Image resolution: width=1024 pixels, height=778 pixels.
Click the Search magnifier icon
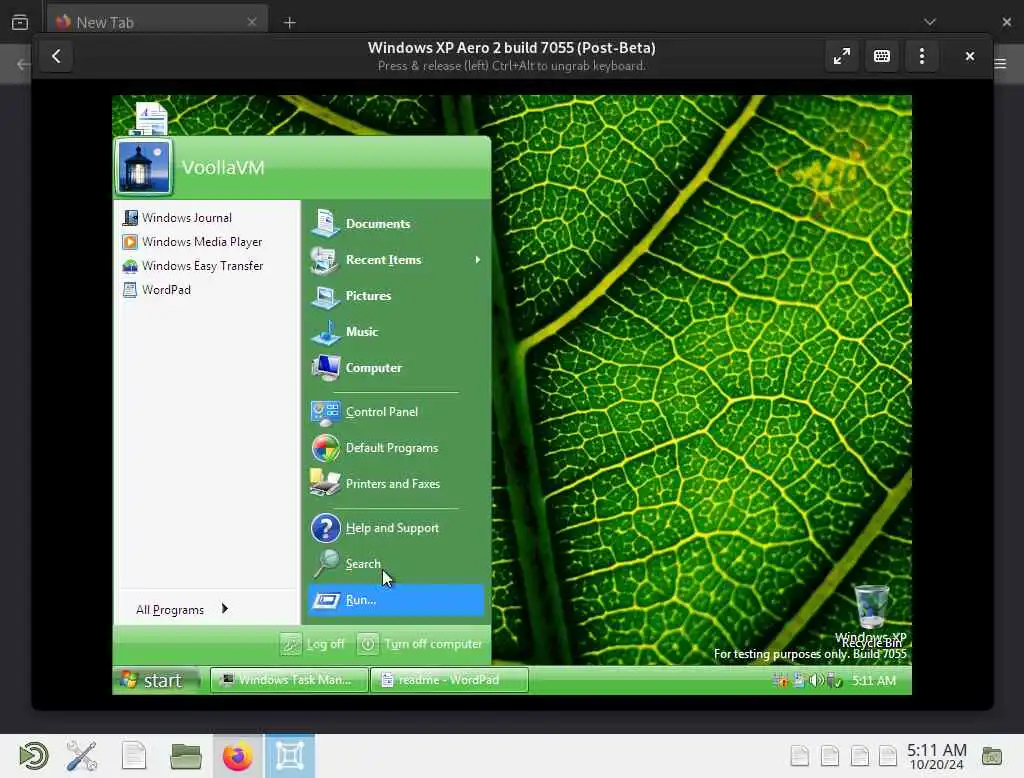[x=325, y=564]
